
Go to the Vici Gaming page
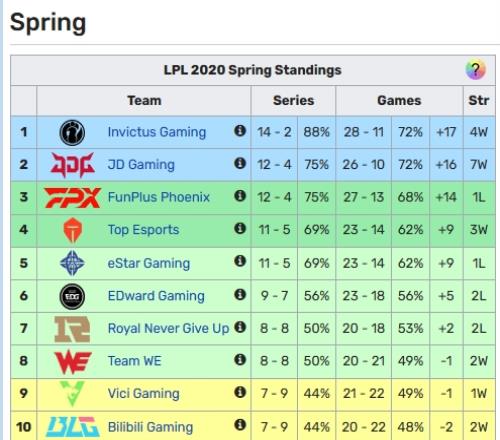[143, 394]
